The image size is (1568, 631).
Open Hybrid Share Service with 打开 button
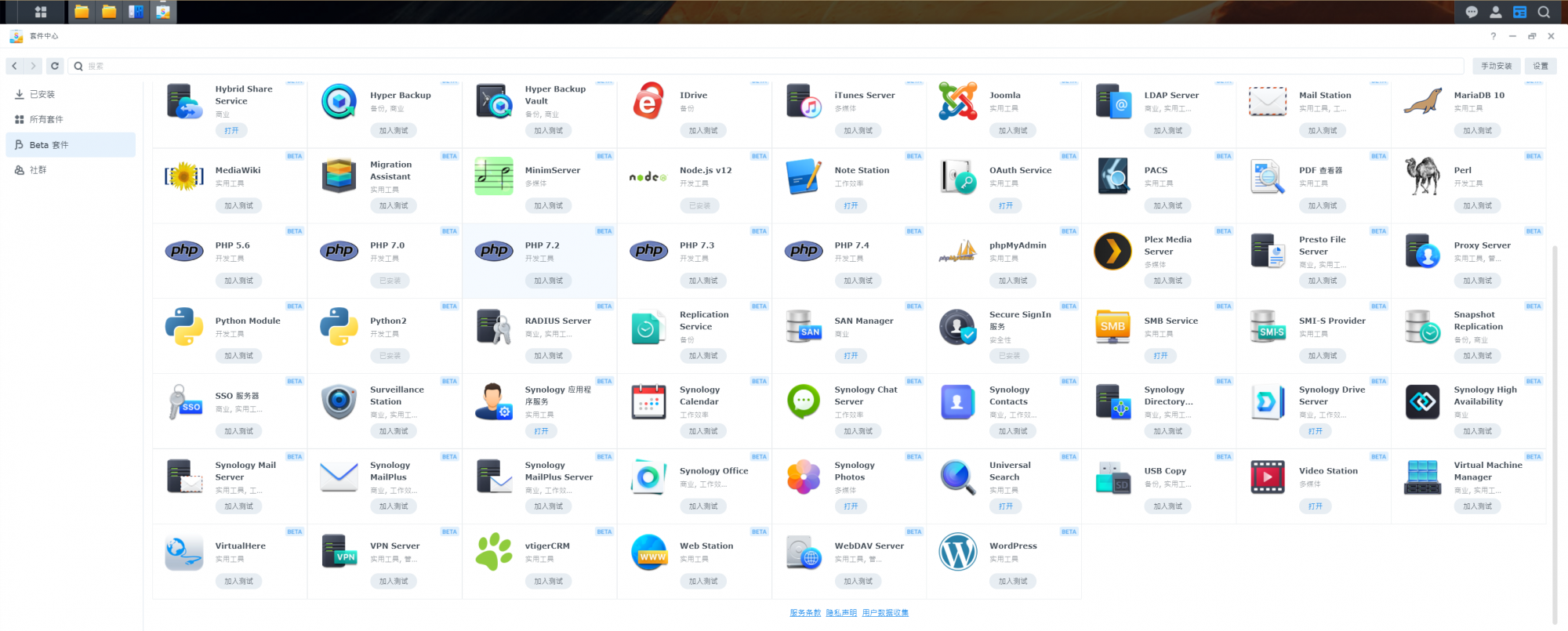point(231,130)
